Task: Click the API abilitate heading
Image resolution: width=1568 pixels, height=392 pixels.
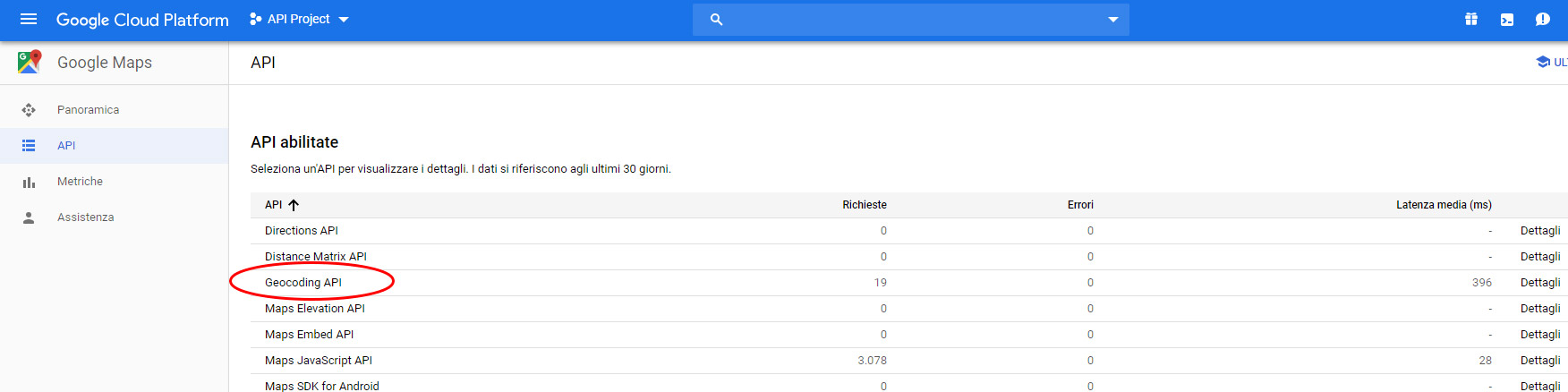Action: click(x=294, y=142)
